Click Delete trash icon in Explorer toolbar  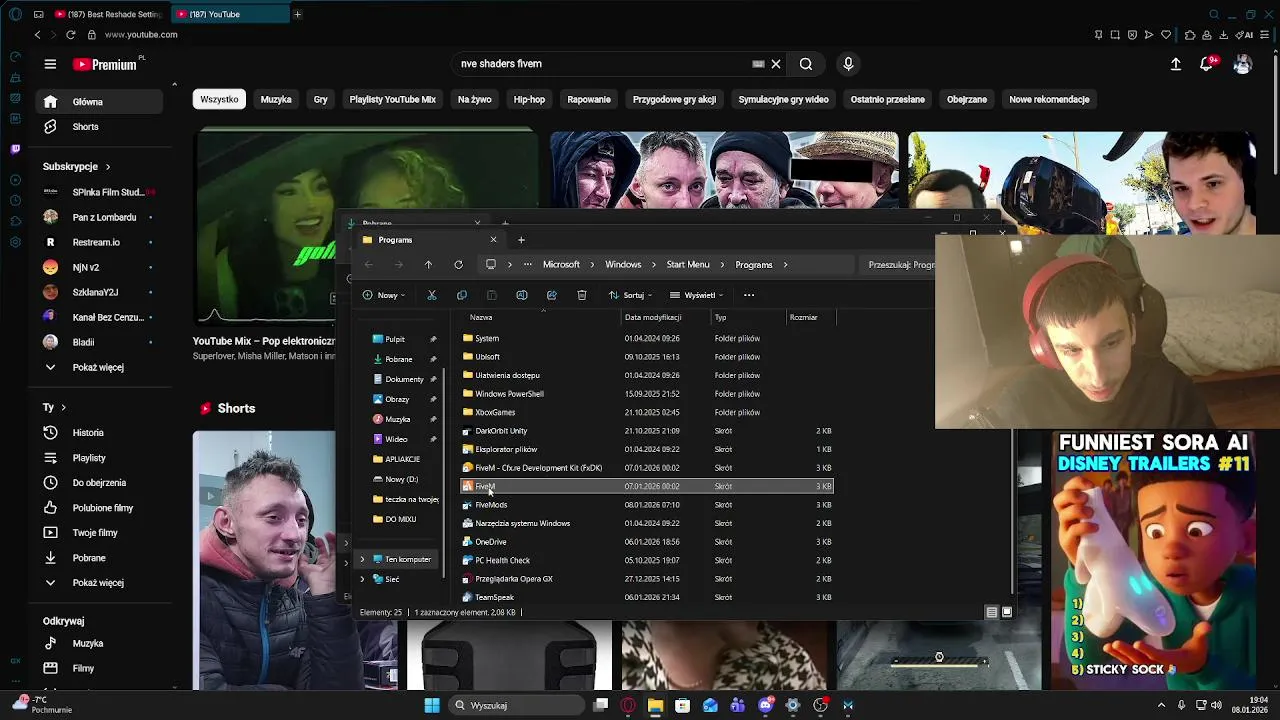(x=582, y=295)
